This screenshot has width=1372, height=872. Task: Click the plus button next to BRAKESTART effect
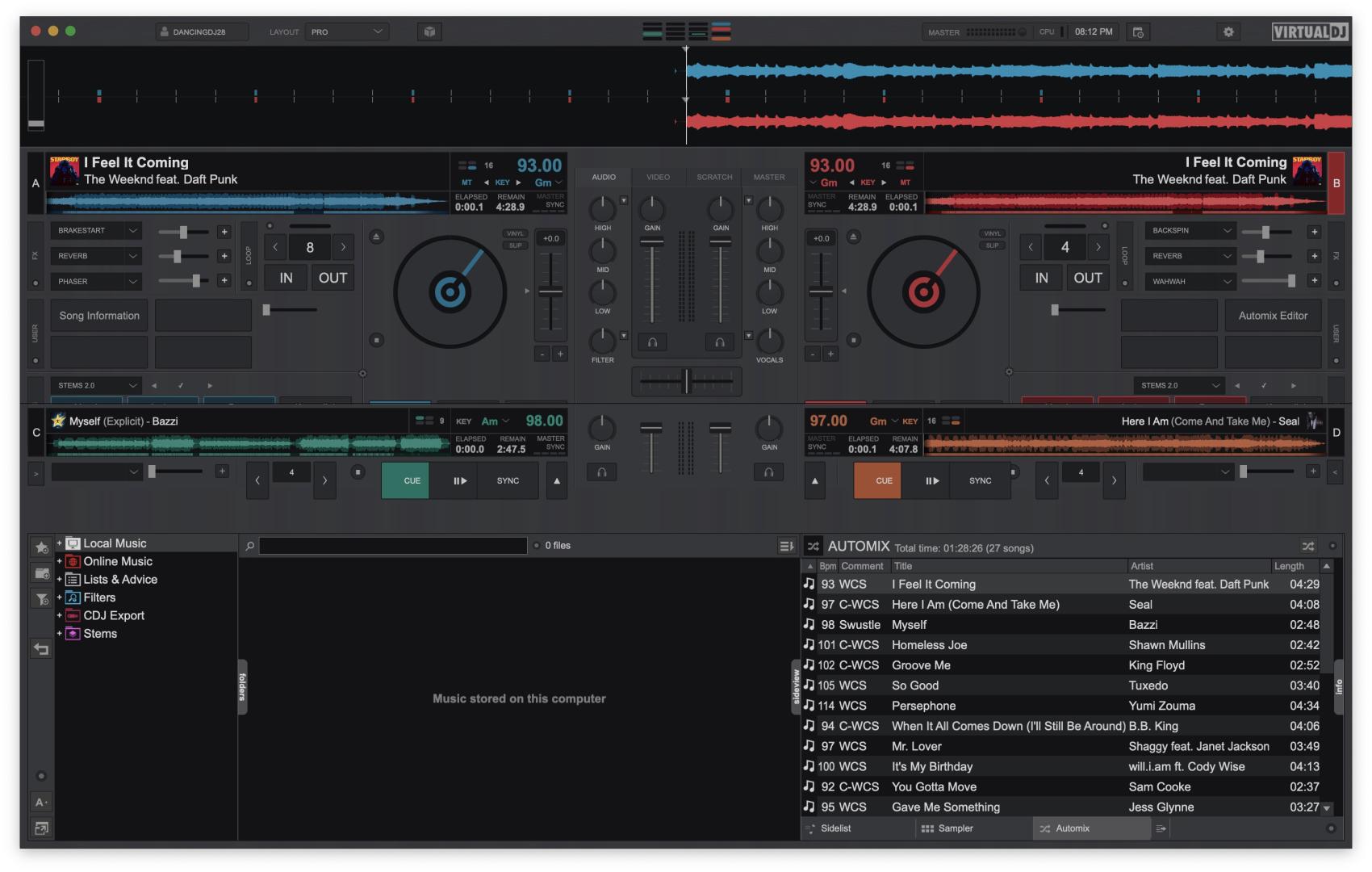point(224,232)
